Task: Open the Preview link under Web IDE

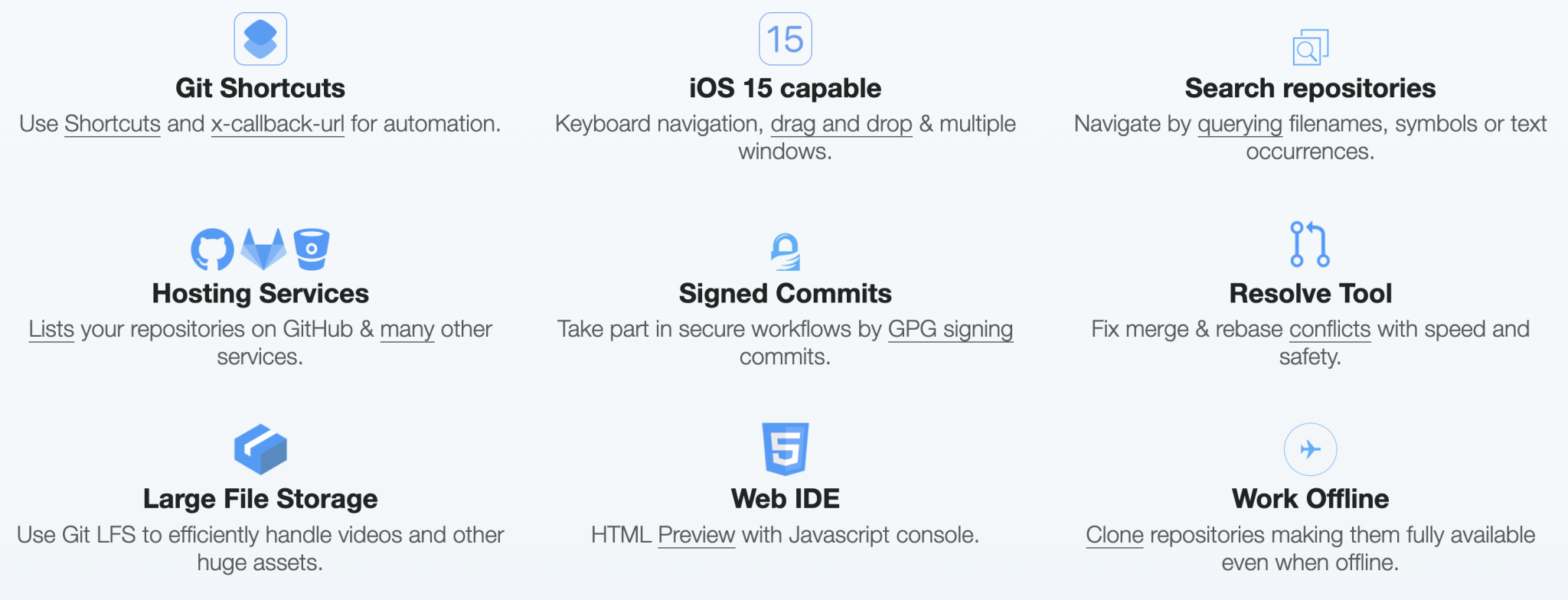Action: point(696,535)
